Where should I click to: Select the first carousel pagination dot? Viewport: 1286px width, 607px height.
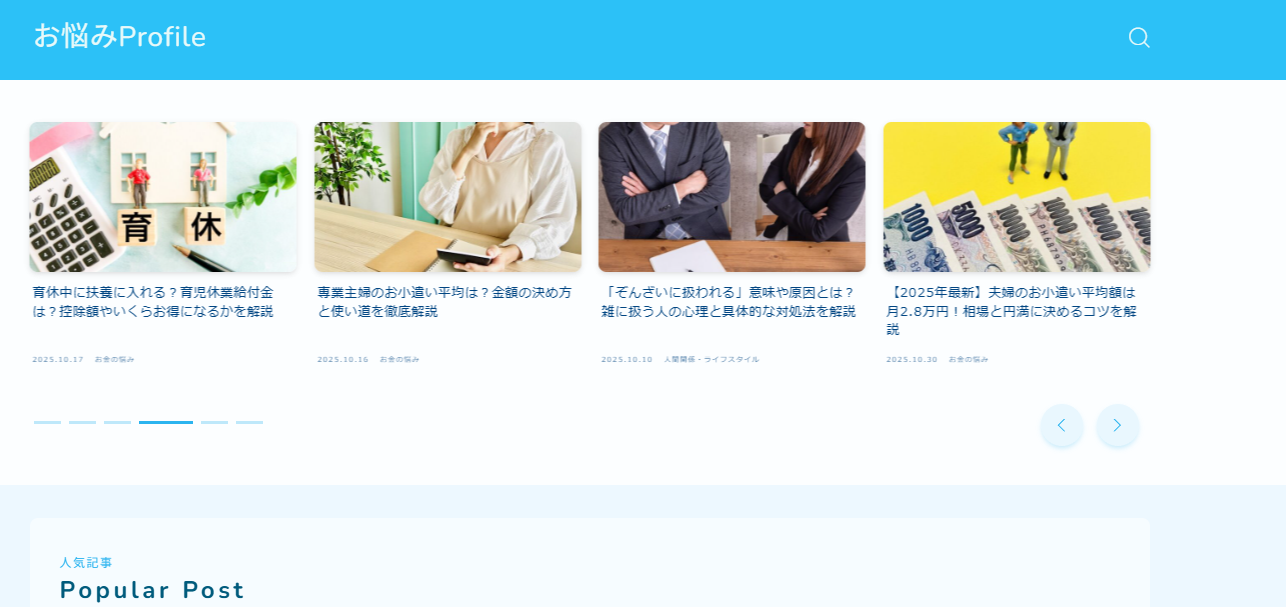pyautogui.click(x=46, y=421)
